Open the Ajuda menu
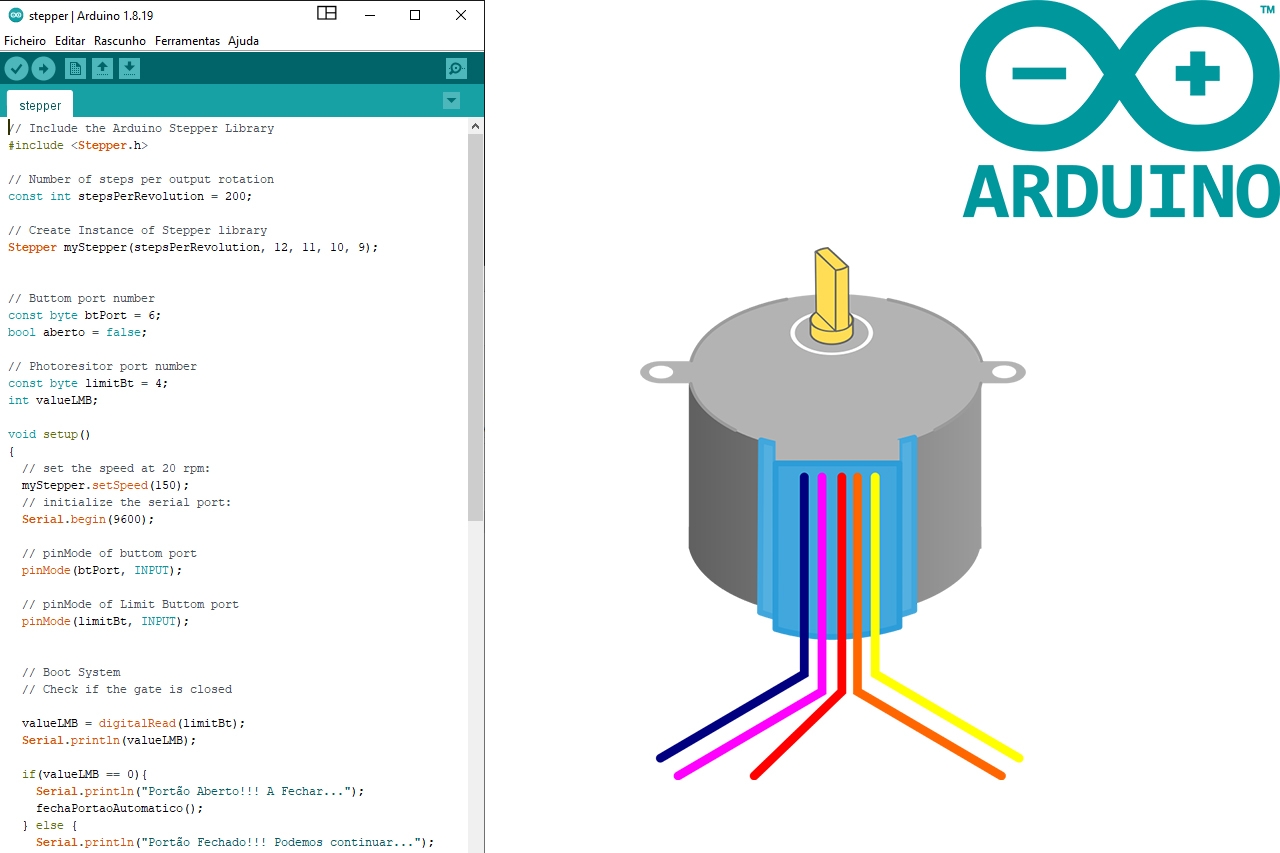1280x853 pixels. [243, 41]
